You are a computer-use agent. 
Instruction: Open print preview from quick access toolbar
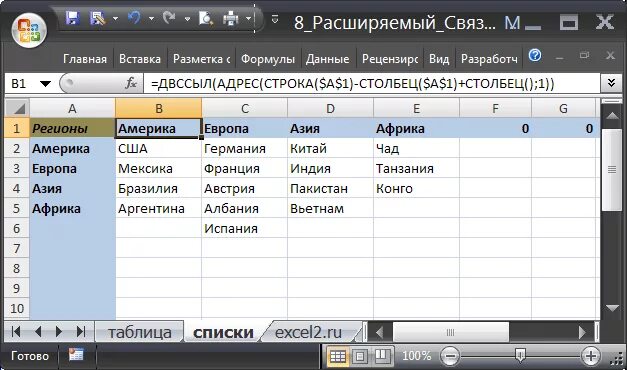pos(206,18)
